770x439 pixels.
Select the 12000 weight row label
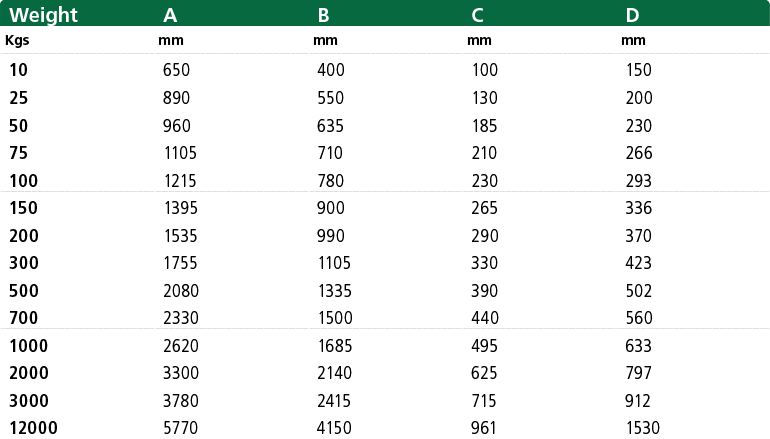pos(33,429)
